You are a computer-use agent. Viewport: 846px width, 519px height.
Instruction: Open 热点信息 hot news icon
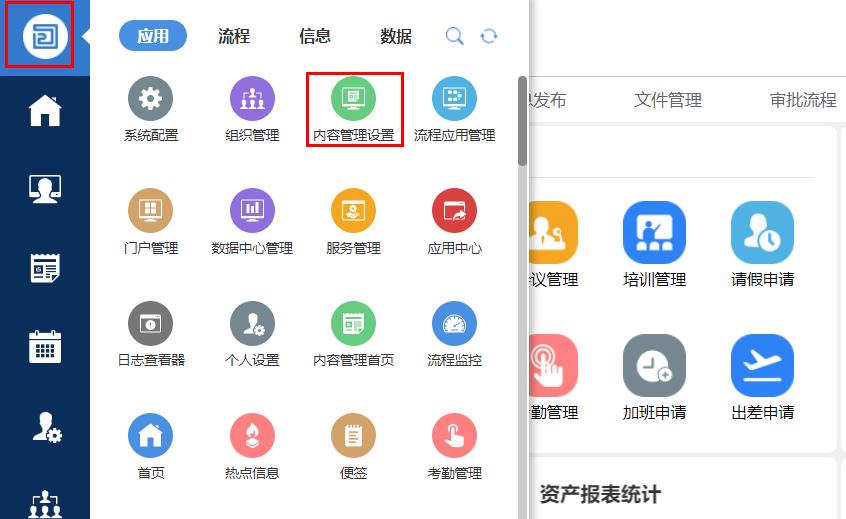click(252, 436)
